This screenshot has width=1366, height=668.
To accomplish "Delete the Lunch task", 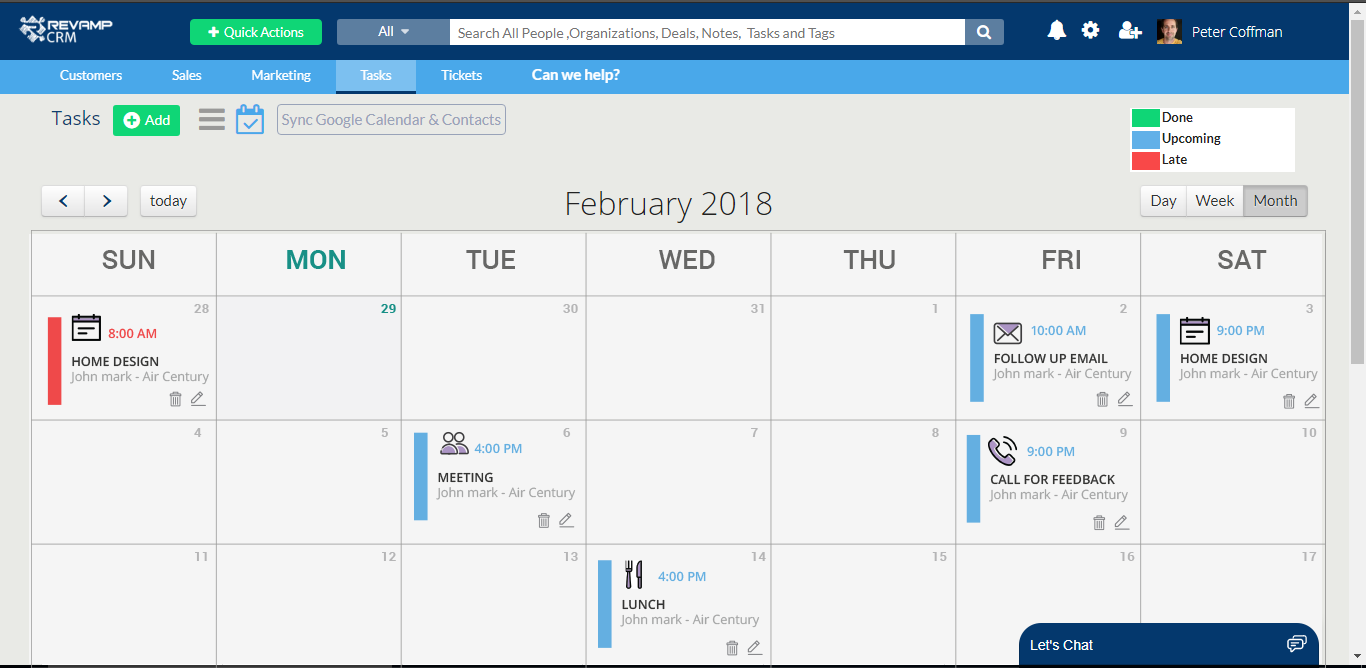I will [732, 647].
